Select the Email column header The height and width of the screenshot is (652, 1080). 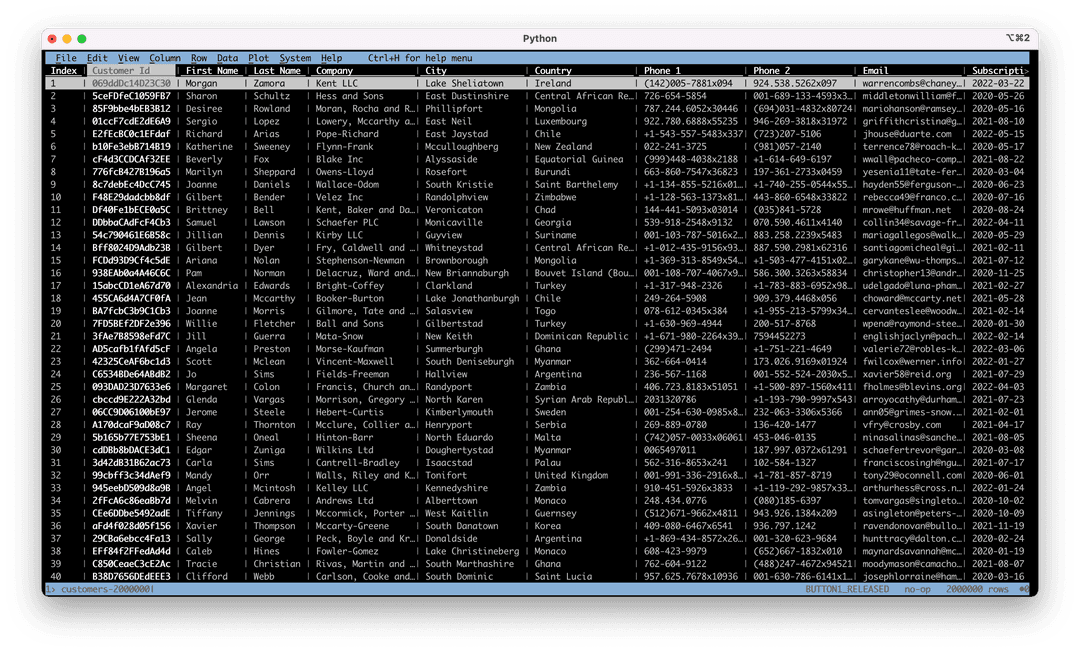point(875,70)
